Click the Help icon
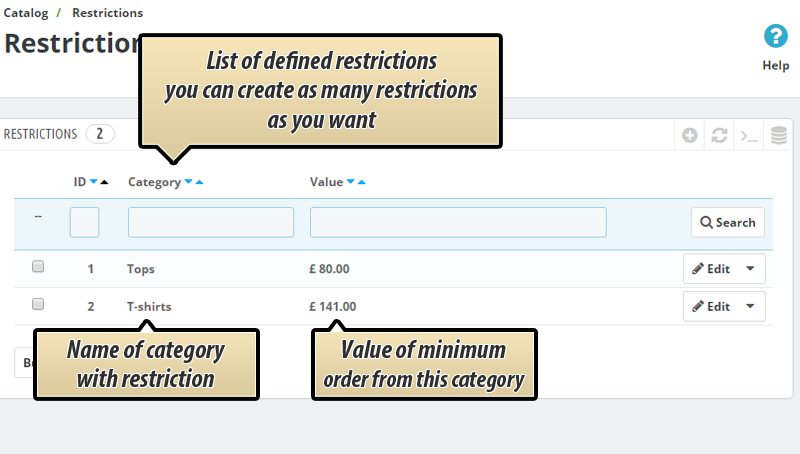This screenshot has width=800, height=454. point(775,38)
